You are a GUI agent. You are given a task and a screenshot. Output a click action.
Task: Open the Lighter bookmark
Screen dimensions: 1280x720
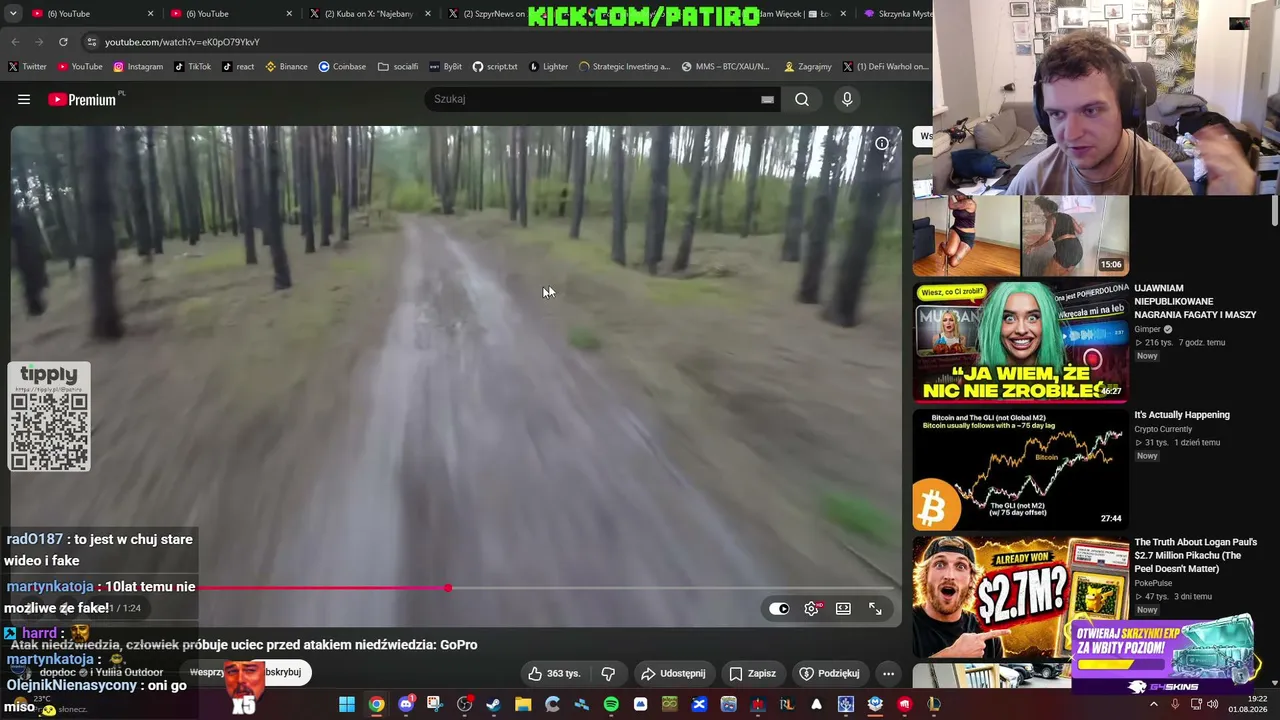coord(548,67)
